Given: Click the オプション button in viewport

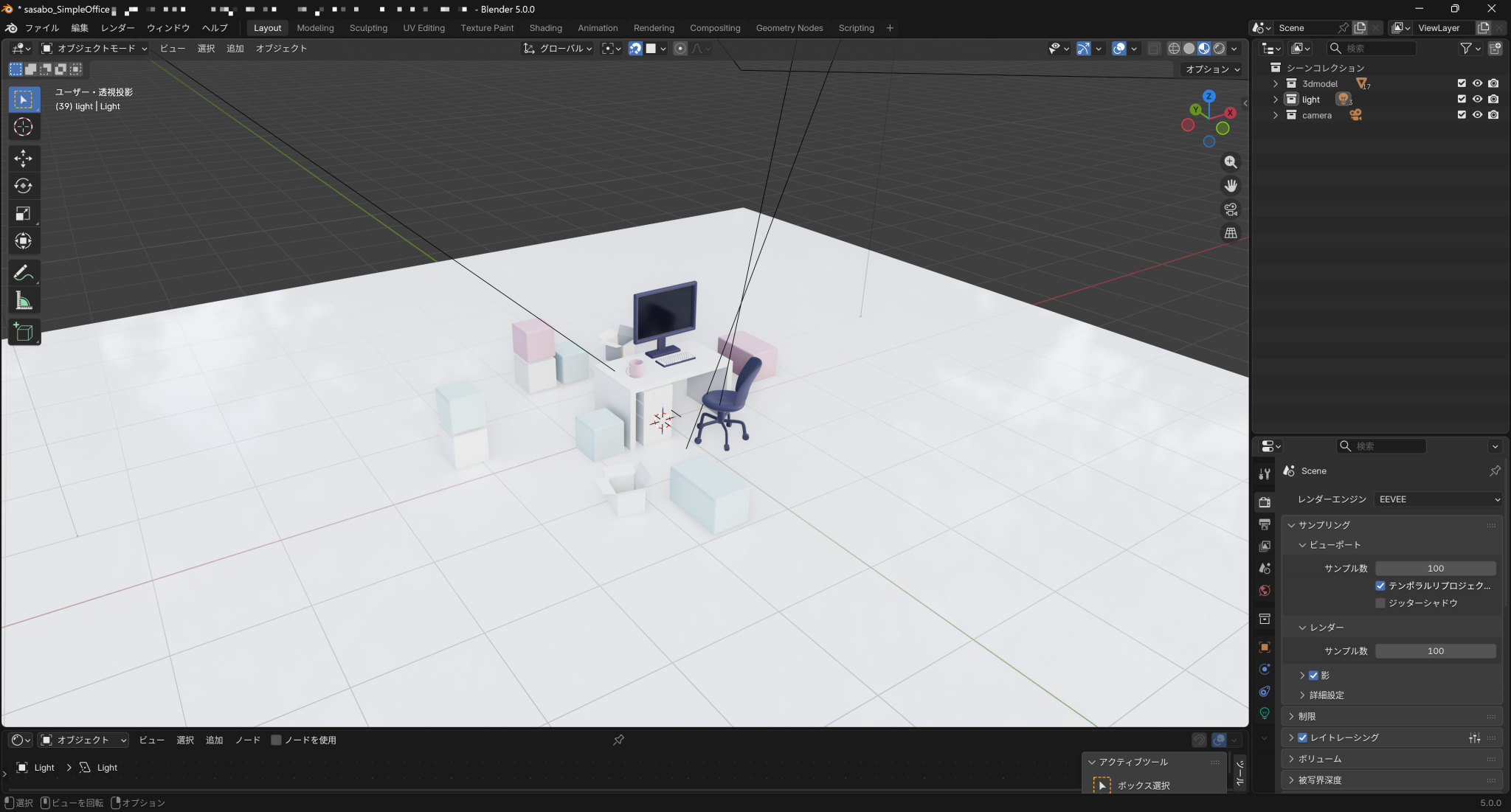Looking at the screenshot, I should coord(1212,69).
